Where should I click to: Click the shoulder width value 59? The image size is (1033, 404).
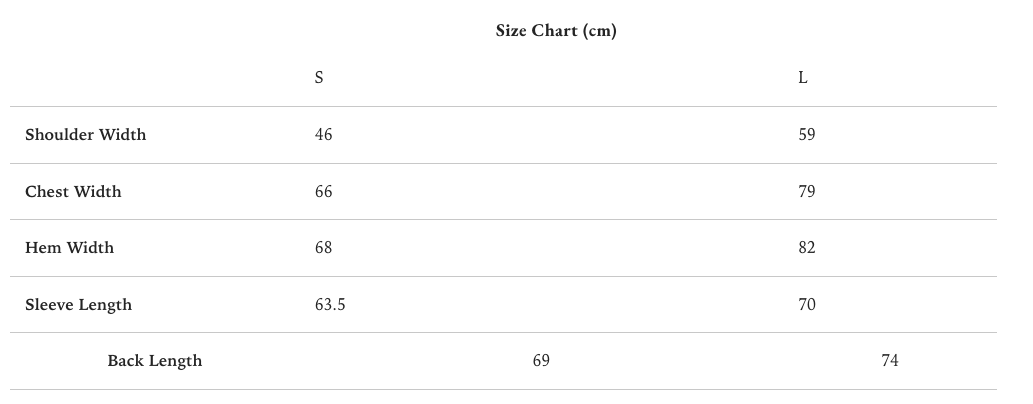807,135
